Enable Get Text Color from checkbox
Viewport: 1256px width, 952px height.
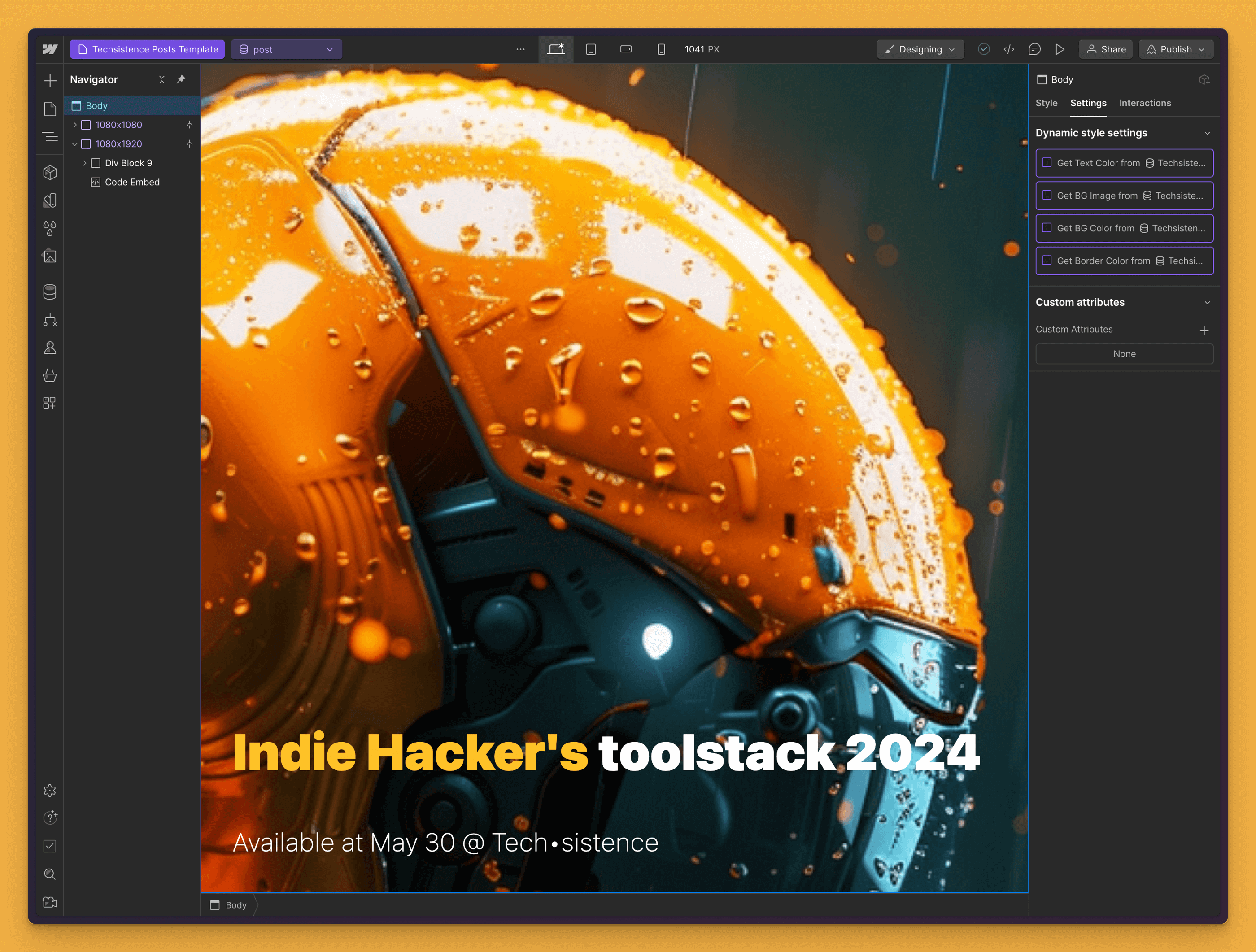click(x=1047, y=162)
